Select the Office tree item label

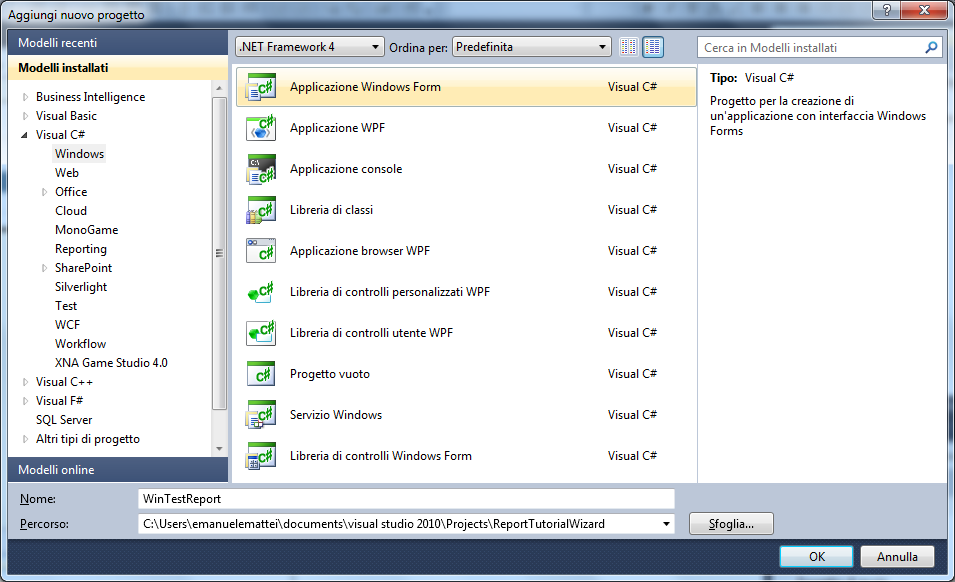click(71, 192)
